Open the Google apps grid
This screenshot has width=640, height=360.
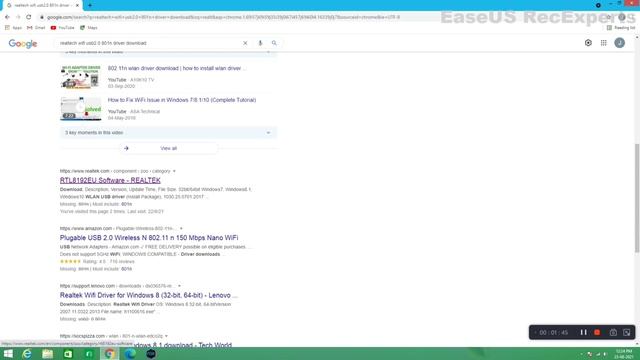(604, 43)
